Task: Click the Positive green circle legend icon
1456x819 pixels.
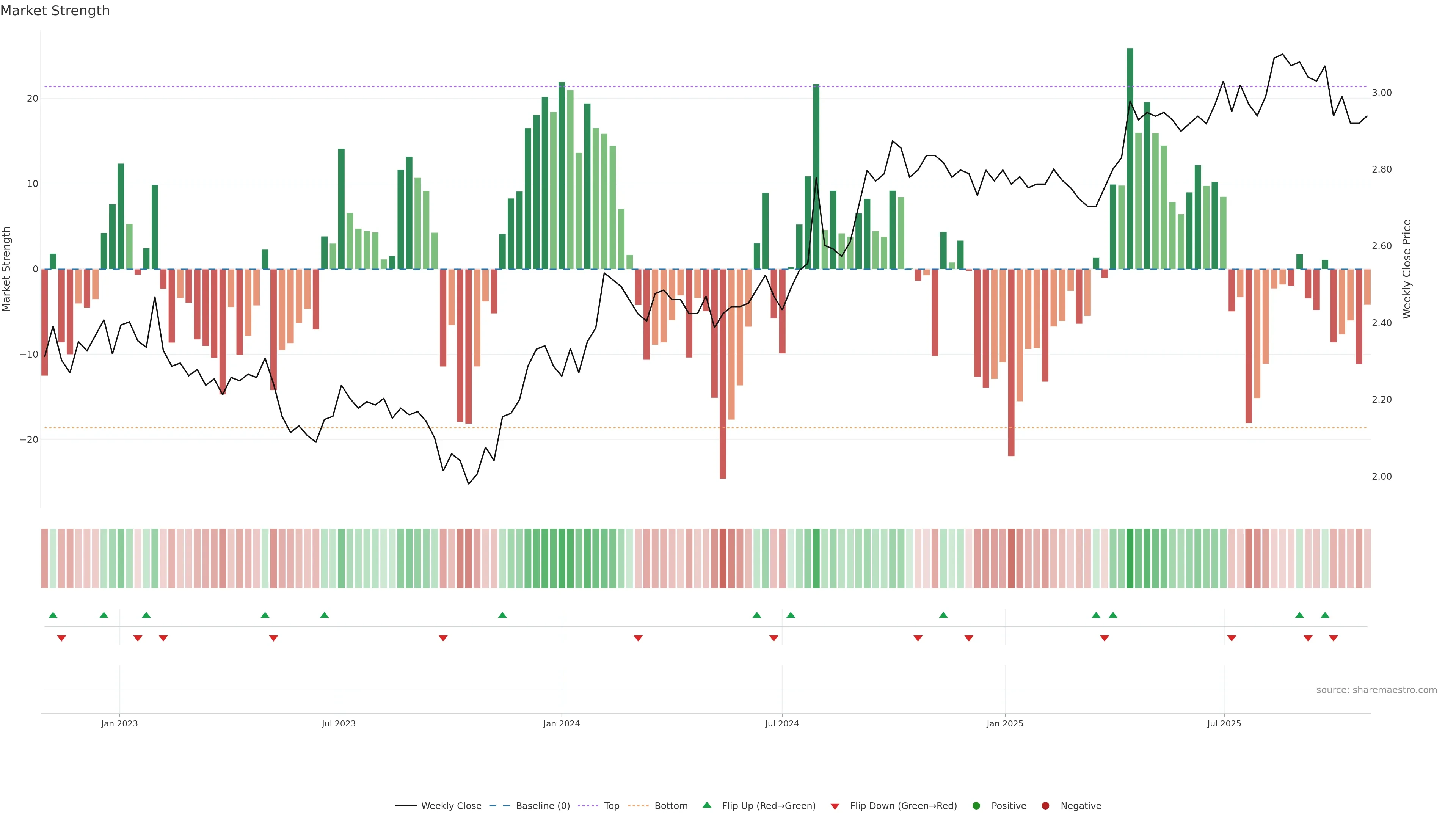Action: tap(976, 806)
